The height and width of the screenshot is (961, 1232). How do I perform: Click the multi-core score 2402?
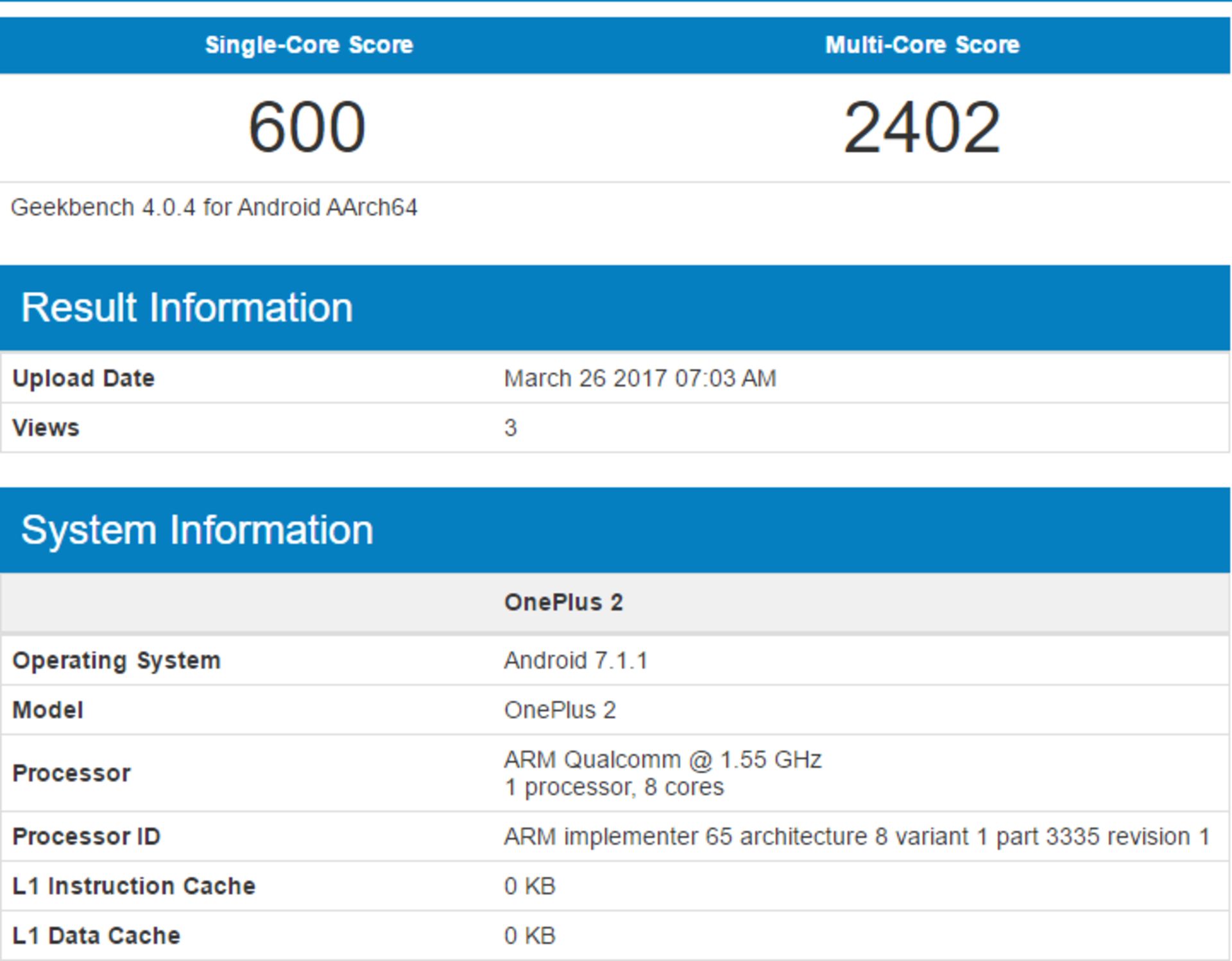pyautogui.click(x=922, y=128)
